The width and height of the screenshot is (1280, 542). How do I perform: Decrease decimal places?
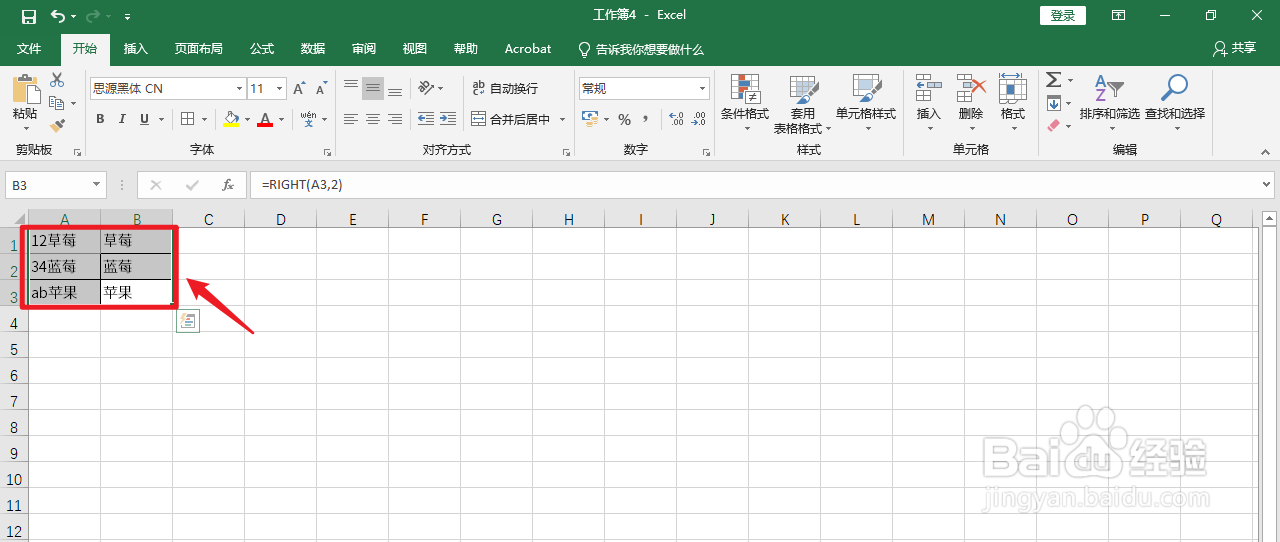698,119
